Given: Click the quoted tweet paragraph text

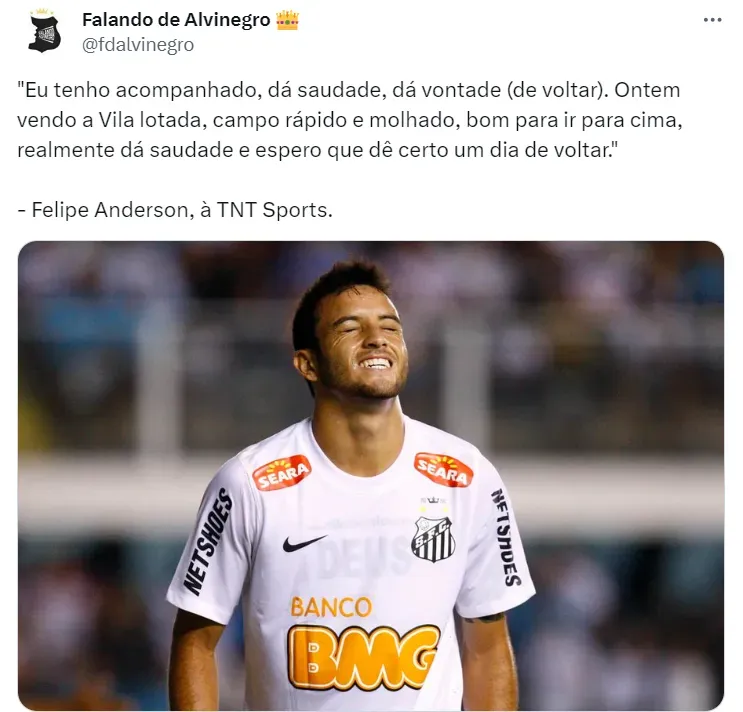Looking at the screenshot, I should click(350, 120).
